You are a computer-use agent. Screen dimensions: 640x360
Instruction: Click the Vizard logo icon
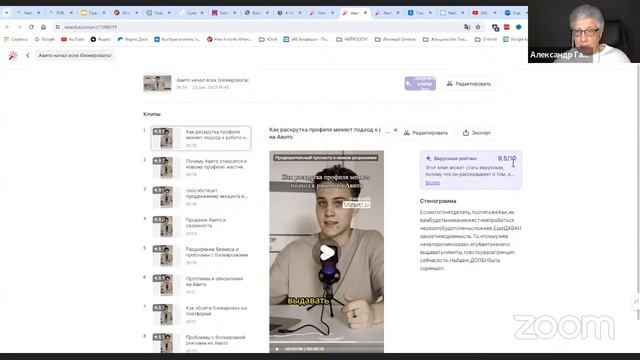[13, 55]
